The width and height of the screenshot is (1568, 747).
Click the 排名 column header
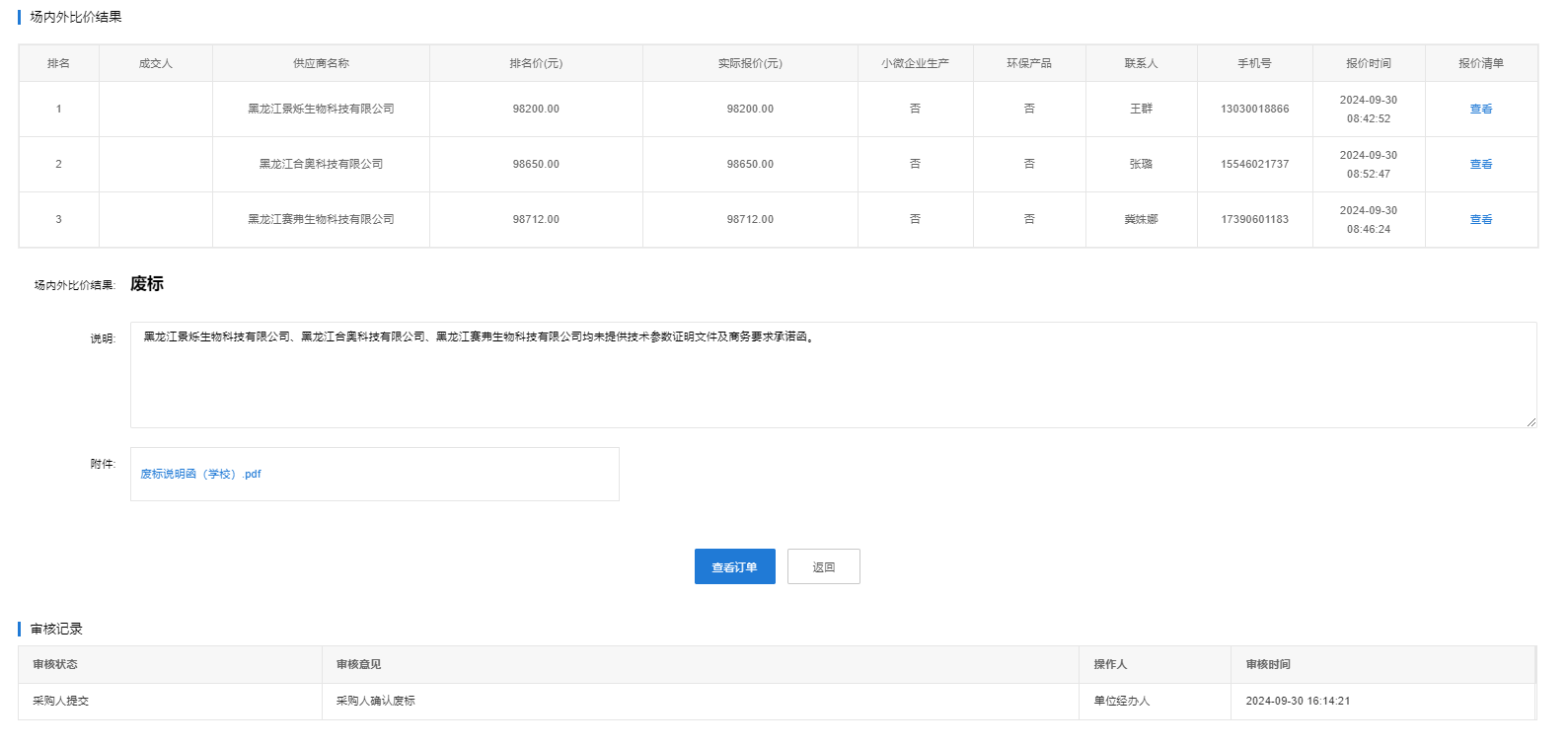pyautogui.click(x=58, y=63)
